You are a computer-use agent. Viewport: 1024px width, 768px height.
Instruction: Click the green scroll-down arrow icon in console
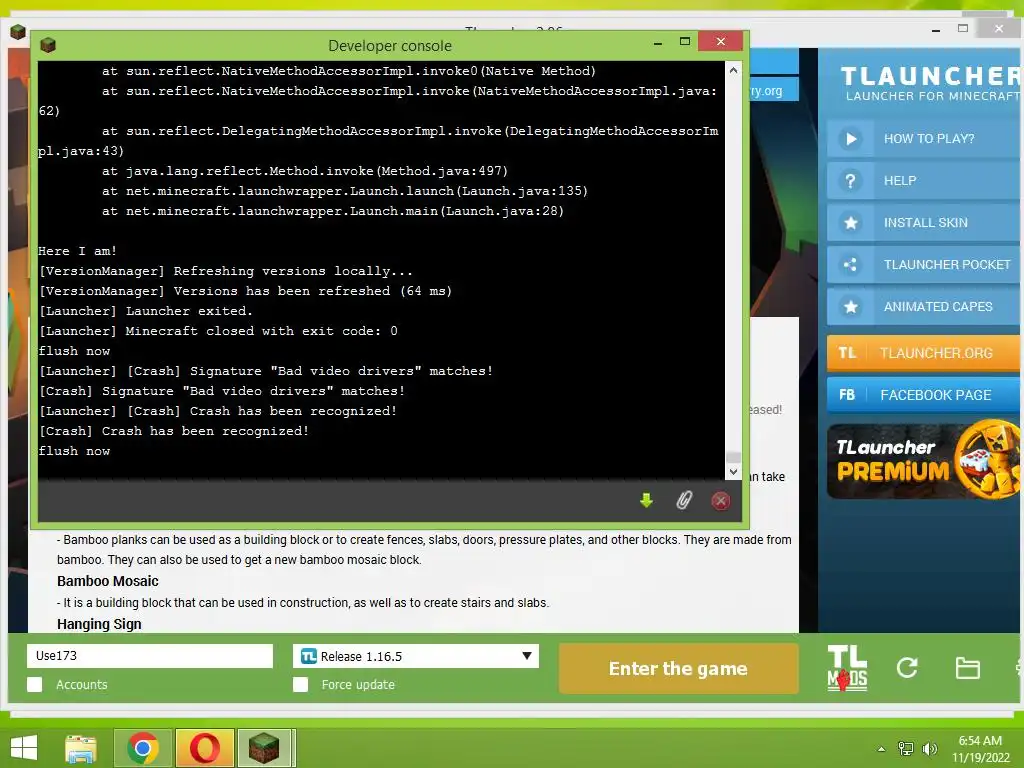(646, 500)
